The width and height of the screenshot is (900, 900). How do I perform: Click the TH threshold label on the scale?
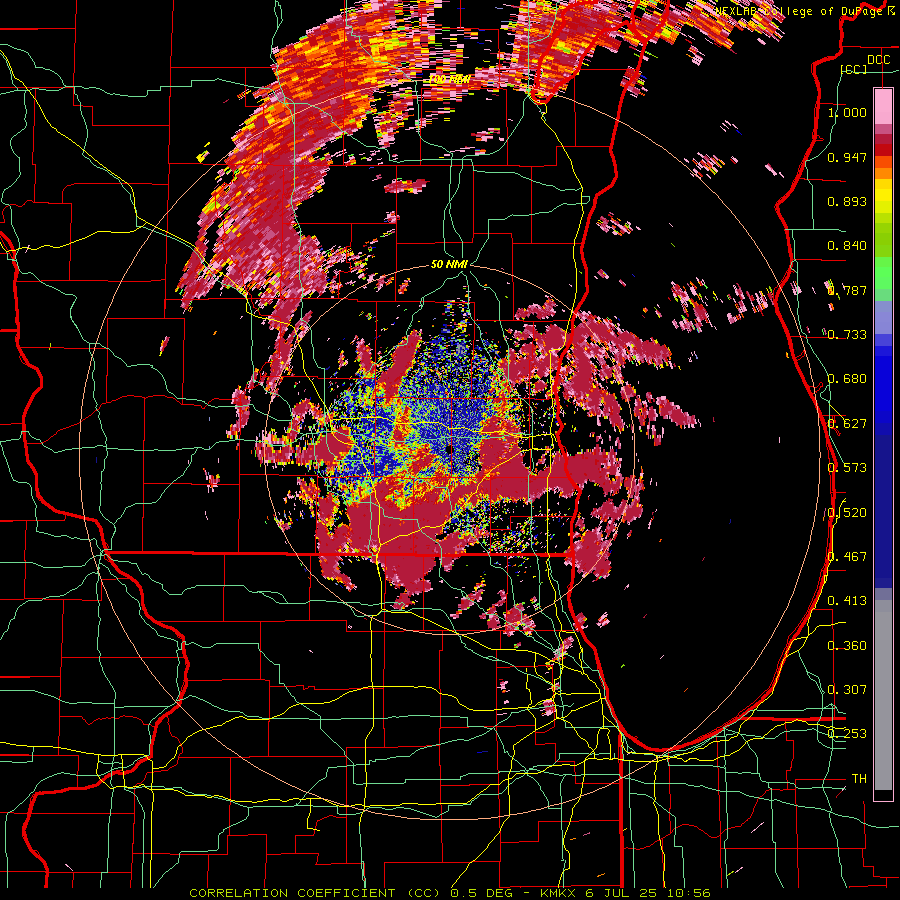point(859,778)
